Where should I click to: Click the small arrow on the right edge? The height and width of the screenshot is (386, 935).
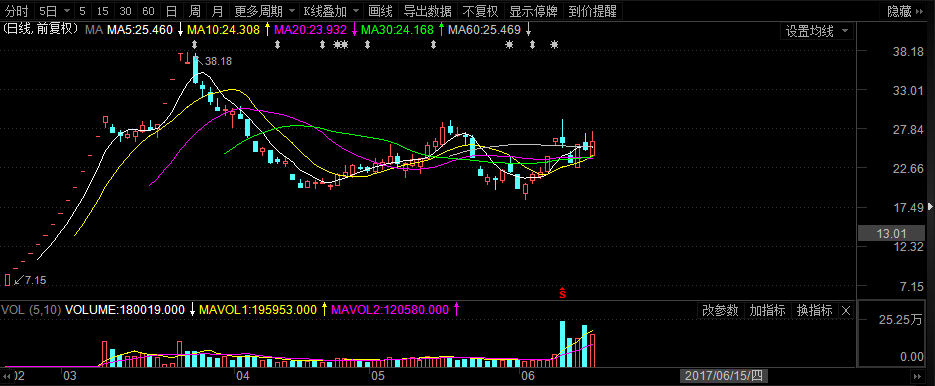pos(931,206)
